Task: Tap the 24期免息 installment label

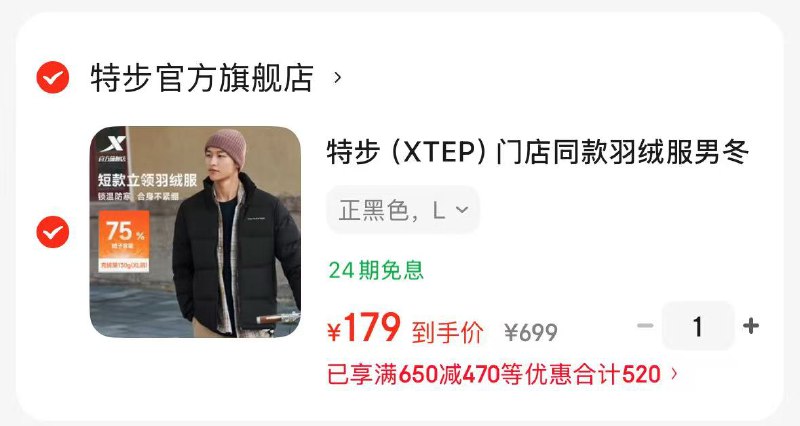Action: coord(376,270)
